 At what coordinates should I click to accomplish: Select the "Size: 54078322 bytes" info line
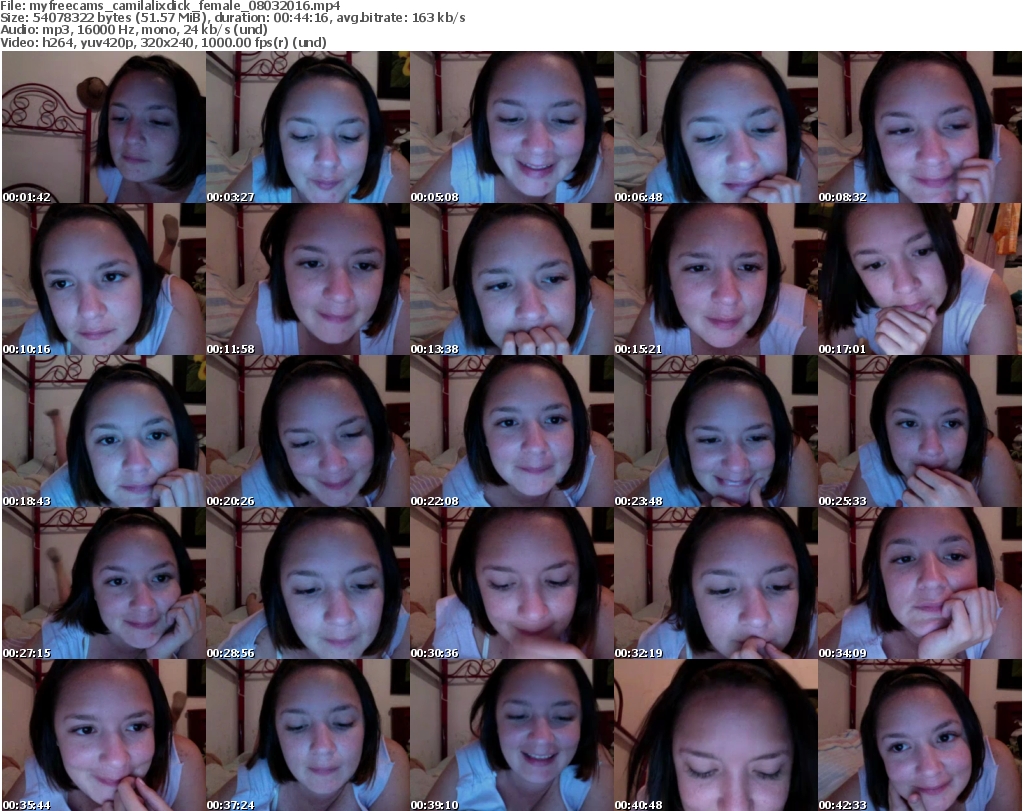coord(232,18)
